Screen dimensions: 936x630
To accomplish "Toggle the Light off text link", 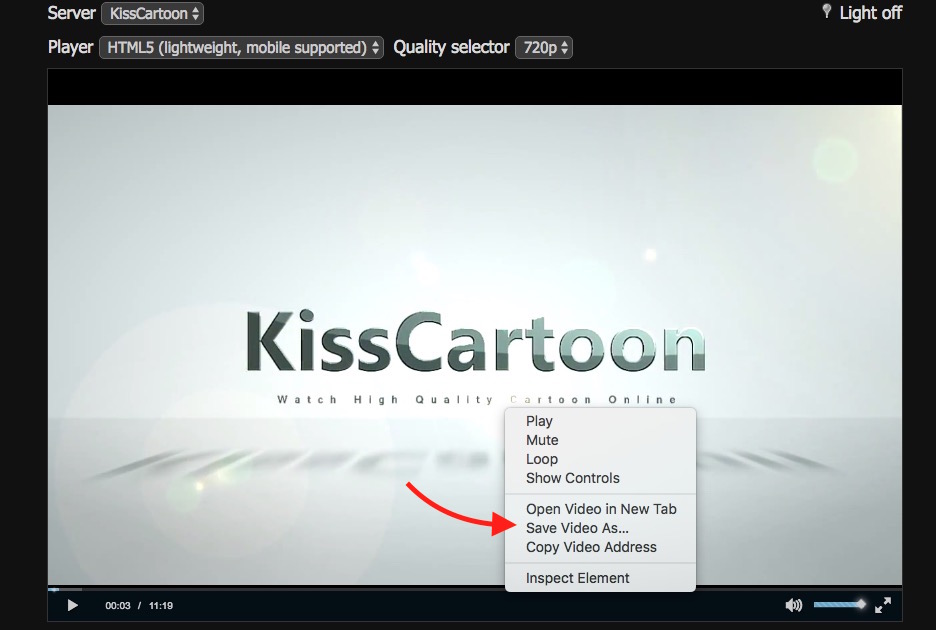I will [x=870, y=13].
